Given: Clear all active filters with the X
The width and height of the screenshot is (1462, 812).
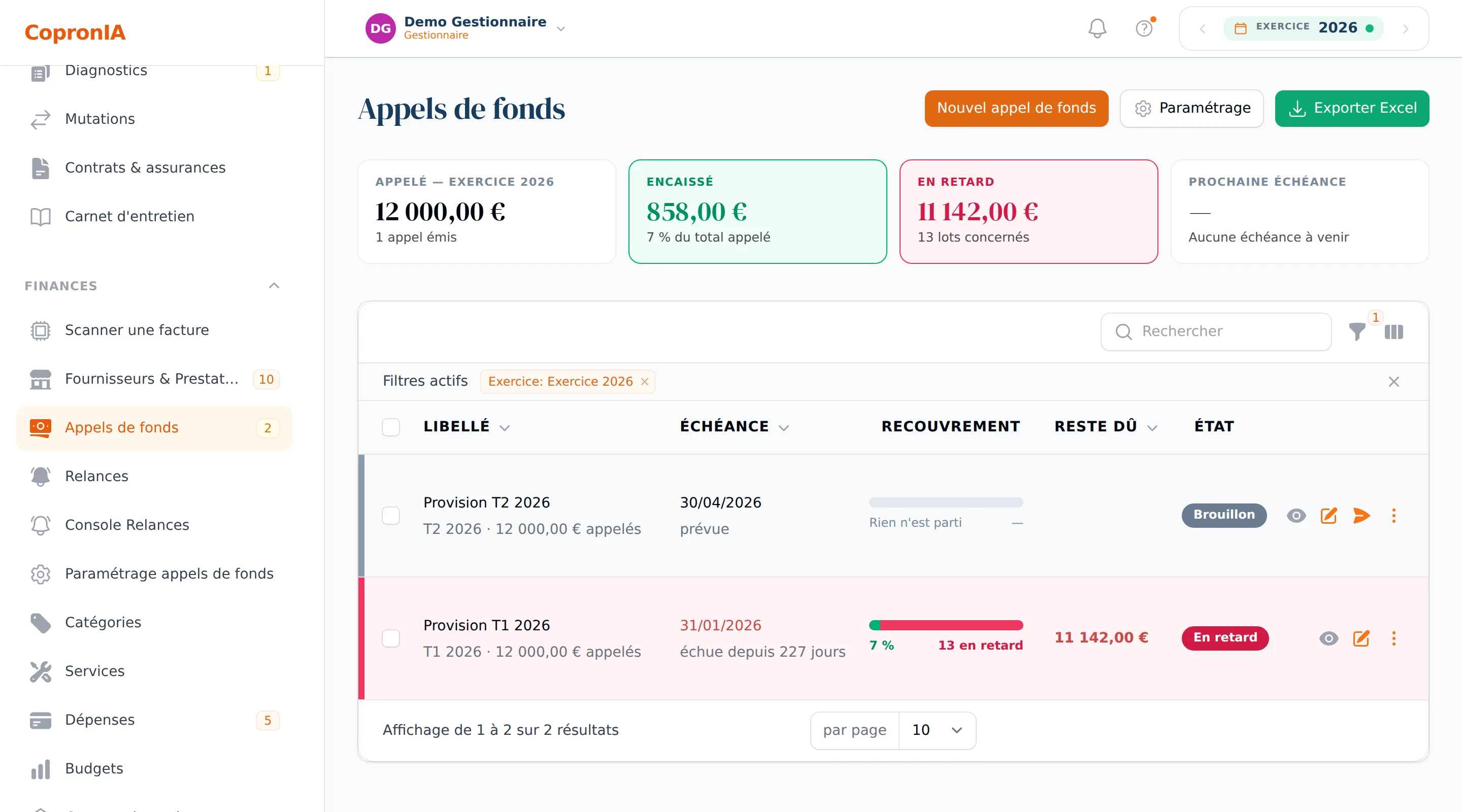Looking at the screenshot, I should tap(1394, 381).
